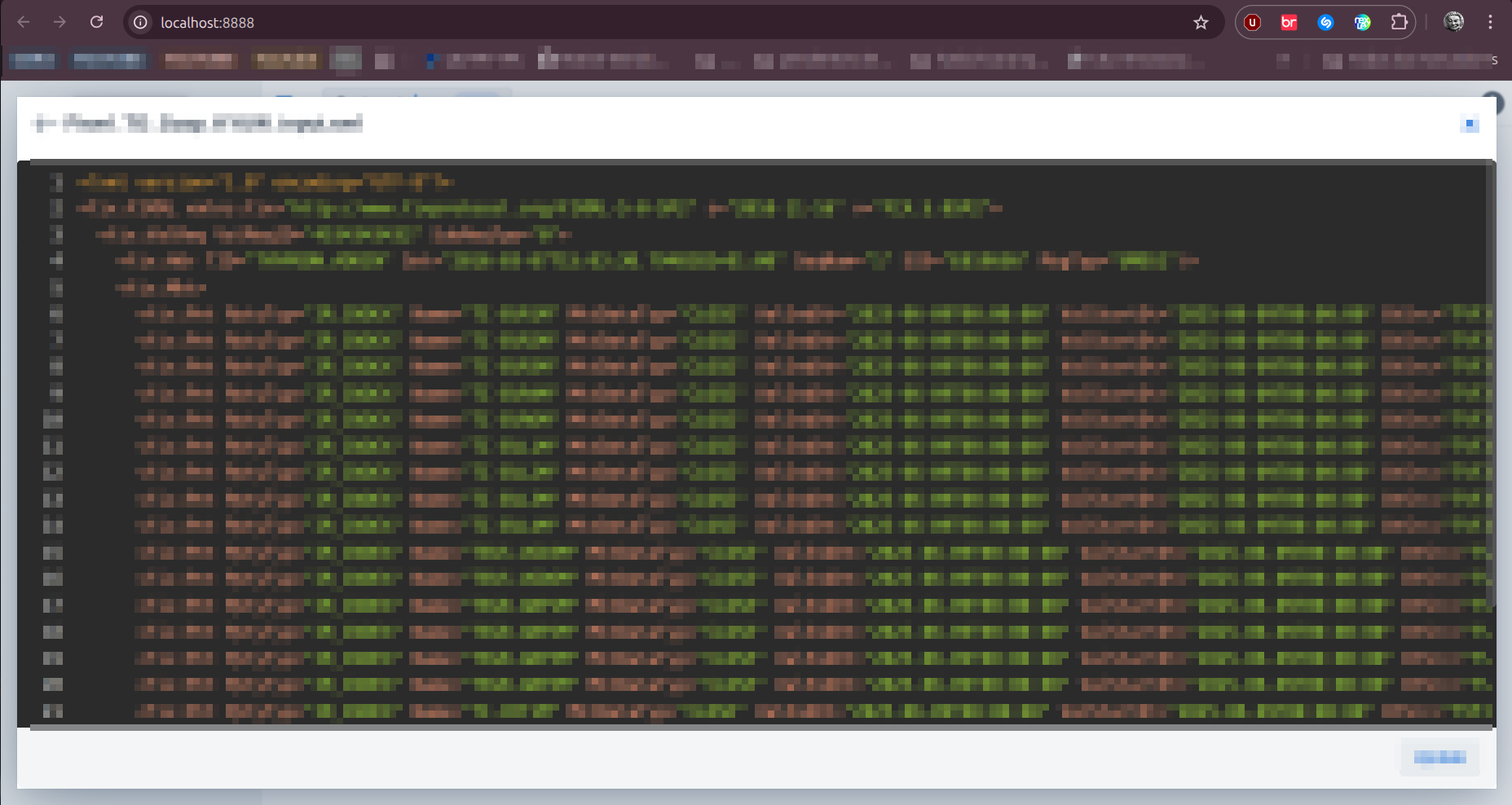Viewport: 1512px width, 805px height.
Task: Open the blue swirl extension
Action: point(1325,23)
